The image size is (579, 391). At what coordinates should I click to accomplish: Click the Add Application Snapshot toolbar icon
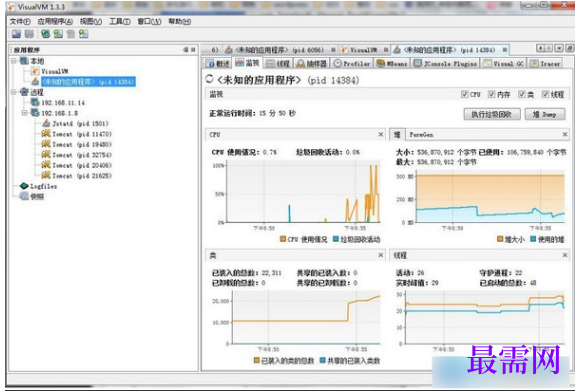tap(84, 34)
